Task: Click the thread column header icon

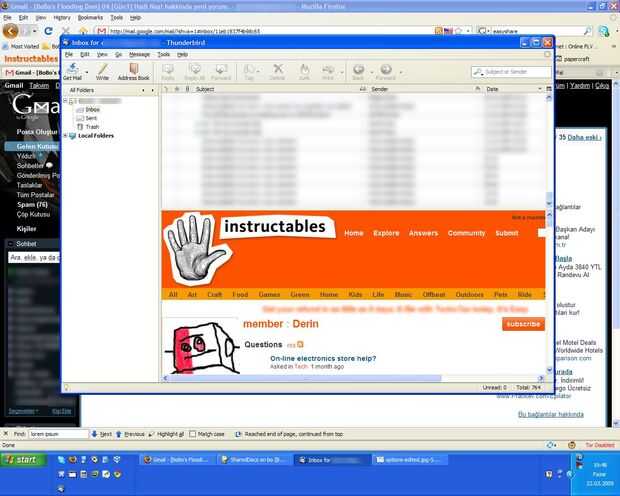Action: [x=166, y=89]
